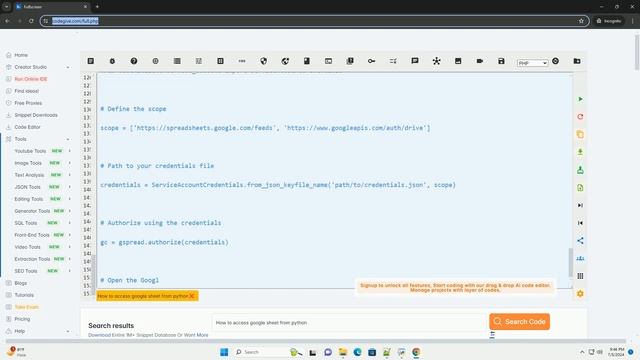Click the orange settings gear icon
This screenshot has height=360, width=640.
[580, 293]
